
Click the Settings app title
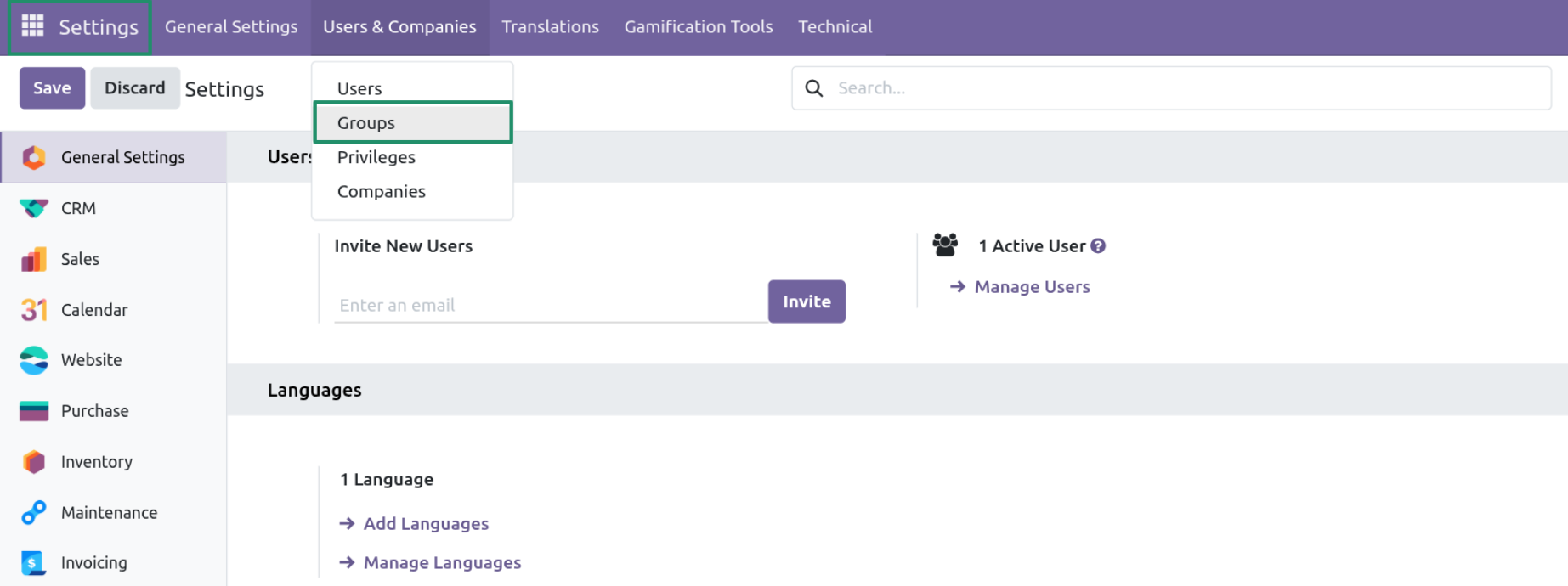pos(99,27)
